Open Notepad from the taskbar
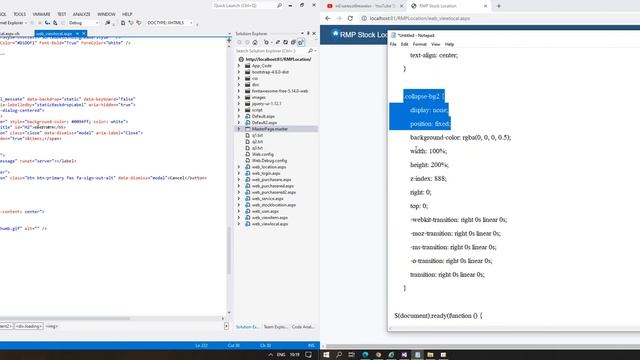This screenshot has height=360, width=640. pos(417,355)
